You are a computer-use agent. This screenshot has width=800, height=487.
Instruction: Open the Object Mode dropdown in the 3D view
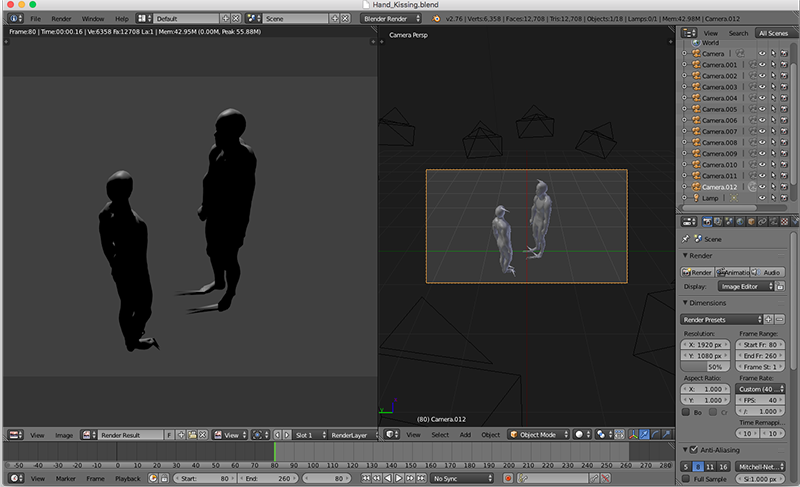[536, 435]
